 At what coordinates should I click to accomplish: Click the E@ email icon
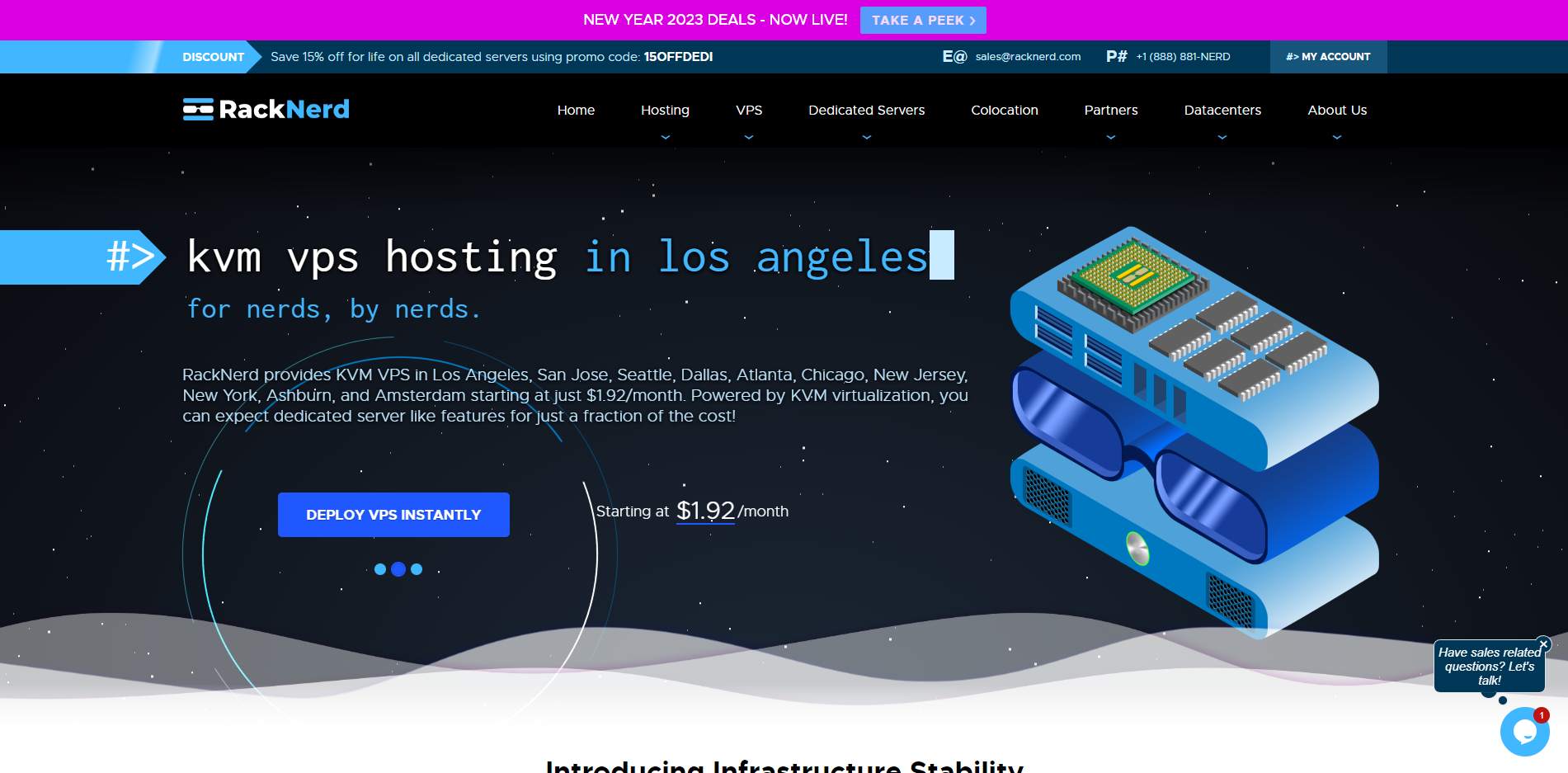[954, 56]
